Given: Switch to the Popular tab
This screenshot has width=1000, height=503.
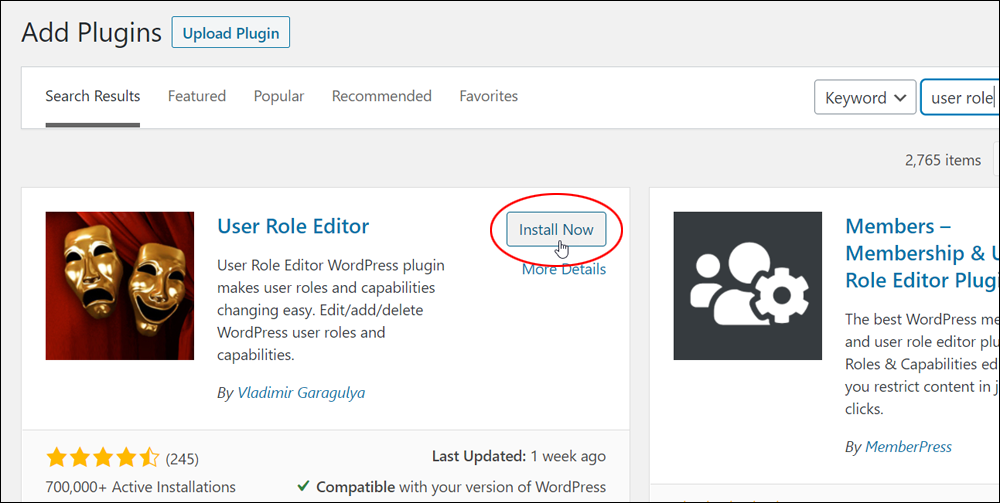Looking at the screenshot, I should (x=279, y=96).
